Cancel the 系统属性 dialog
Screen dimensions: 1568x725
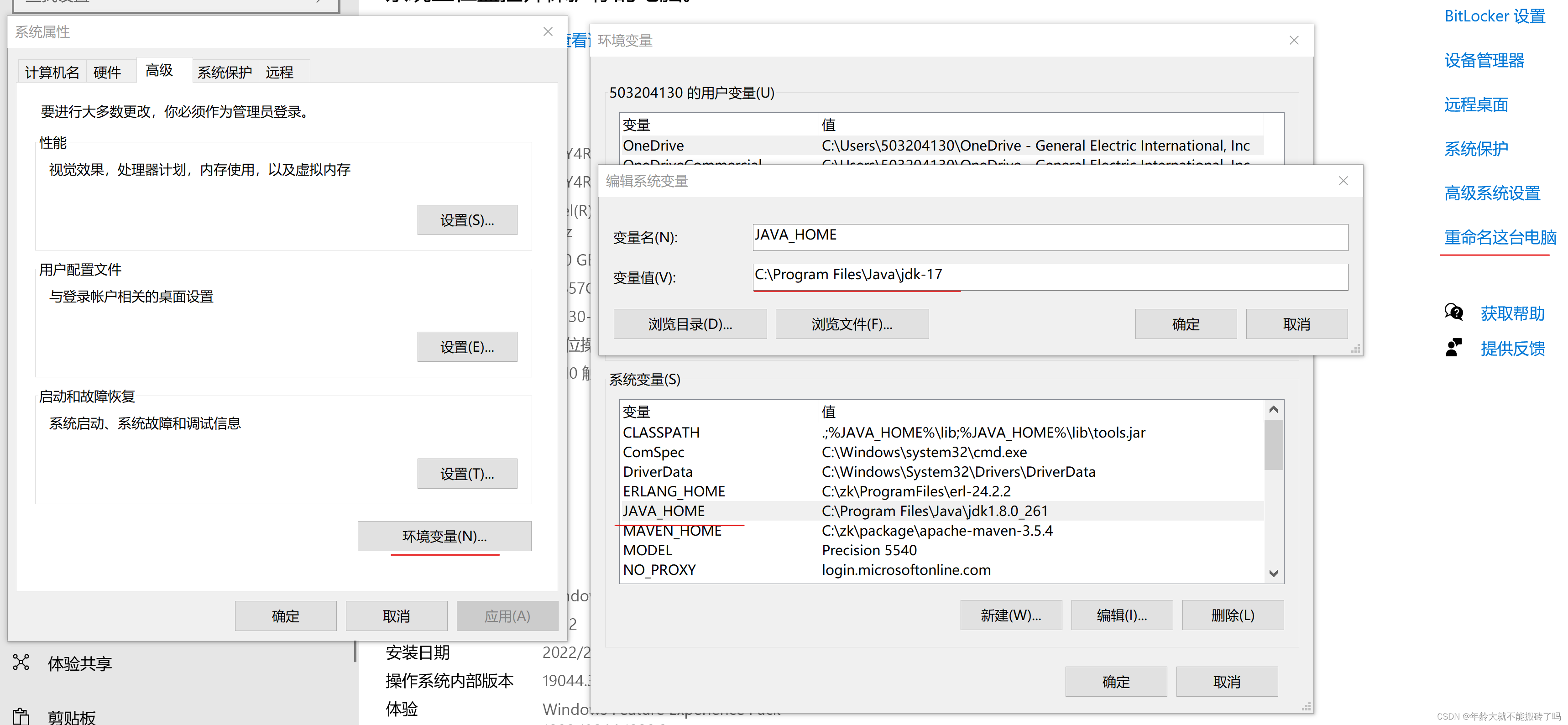[x=396, y=615]
